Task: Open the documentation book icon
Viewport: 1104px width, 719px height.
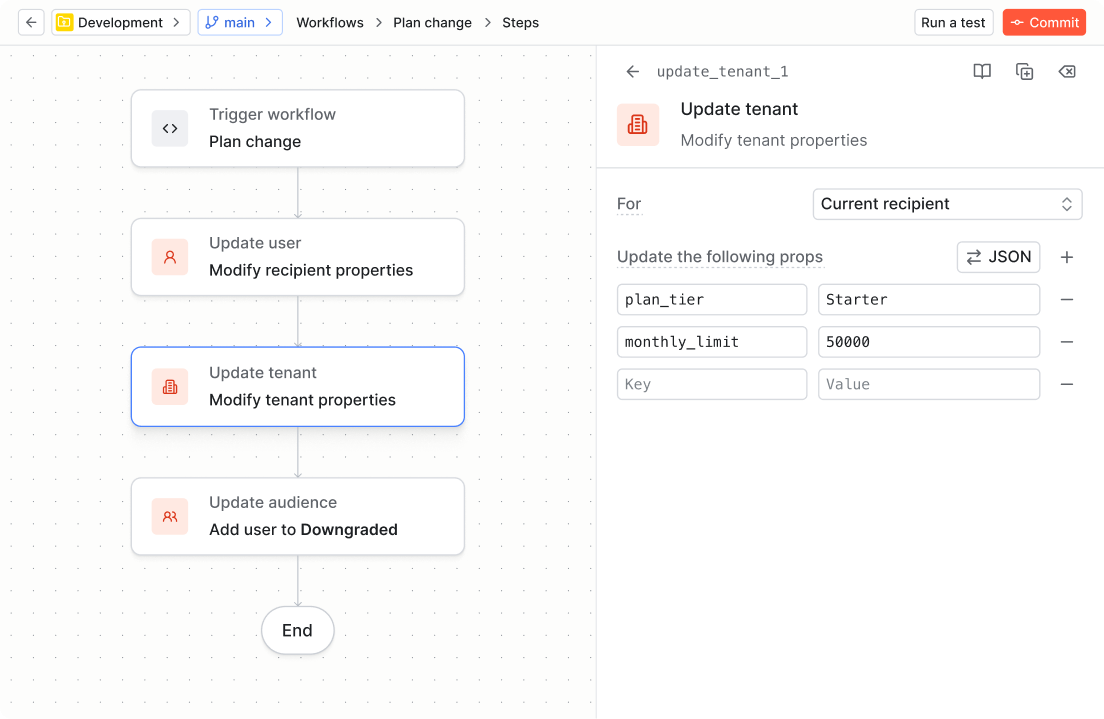Action: click(x=982, y=72)
